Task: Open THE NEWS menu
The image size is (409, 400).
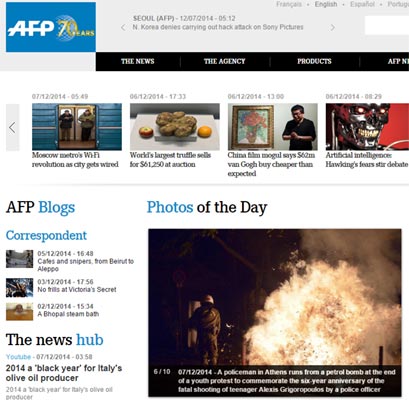Action: [x=138, y=61]
